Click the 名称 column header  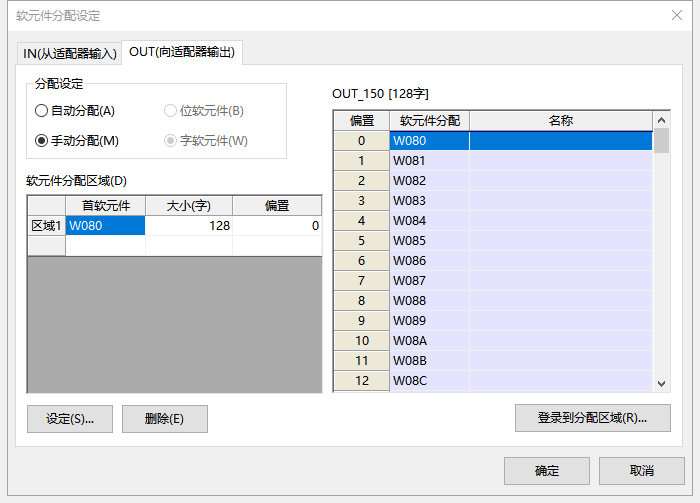coord(560,120)
